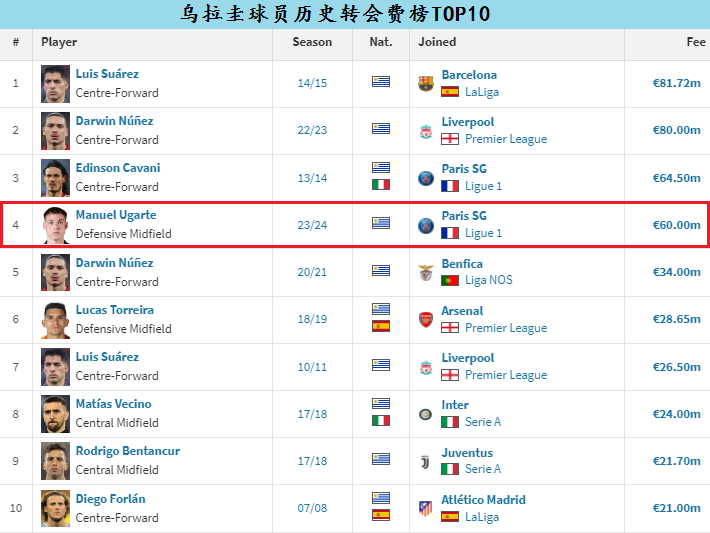Click the Inter club crest icon
710x533 pixels.
pyautogui.click(x=426, y=414)
